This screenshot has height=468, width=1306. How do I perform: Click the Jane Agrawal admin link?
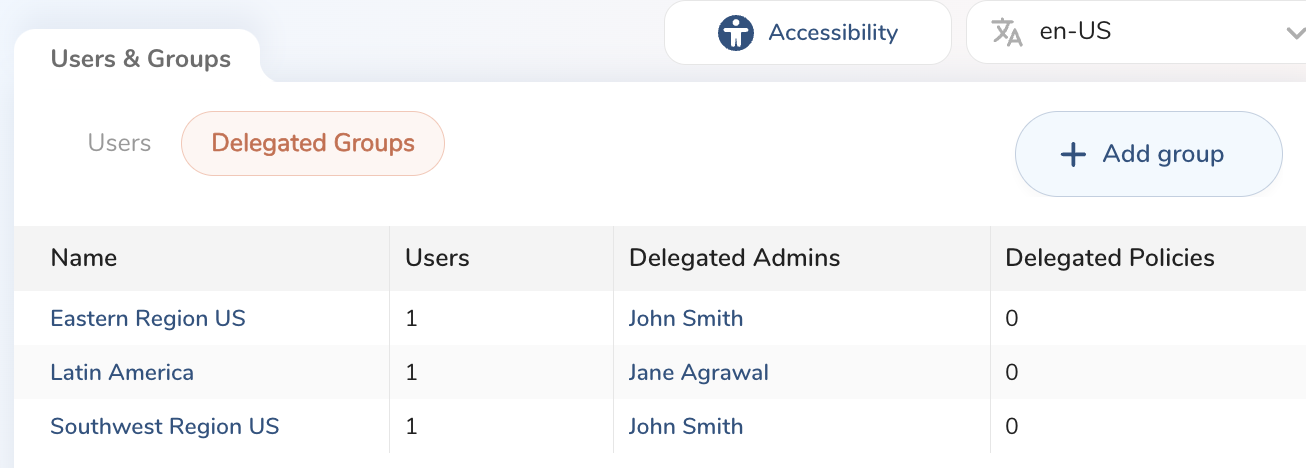pos(699,373)
